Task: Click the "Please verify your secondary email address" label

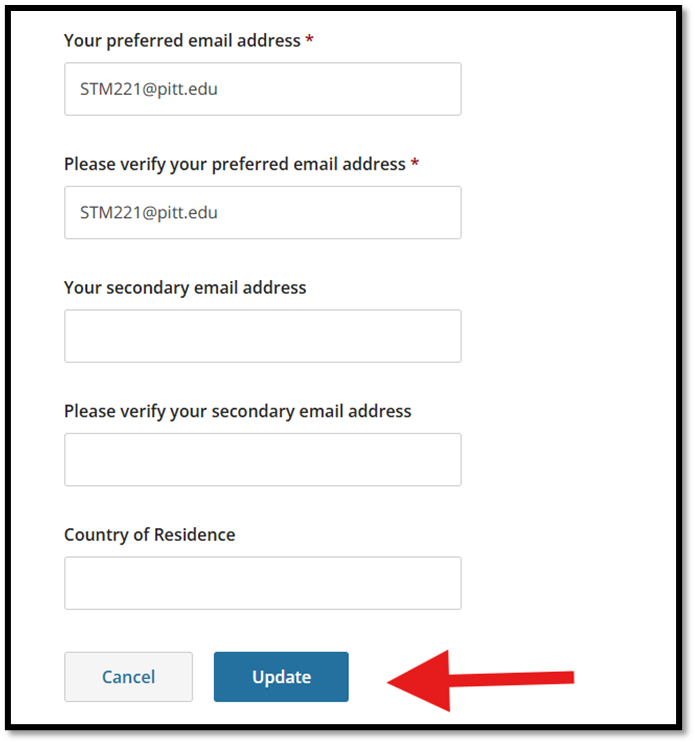Action: point(237,411)
